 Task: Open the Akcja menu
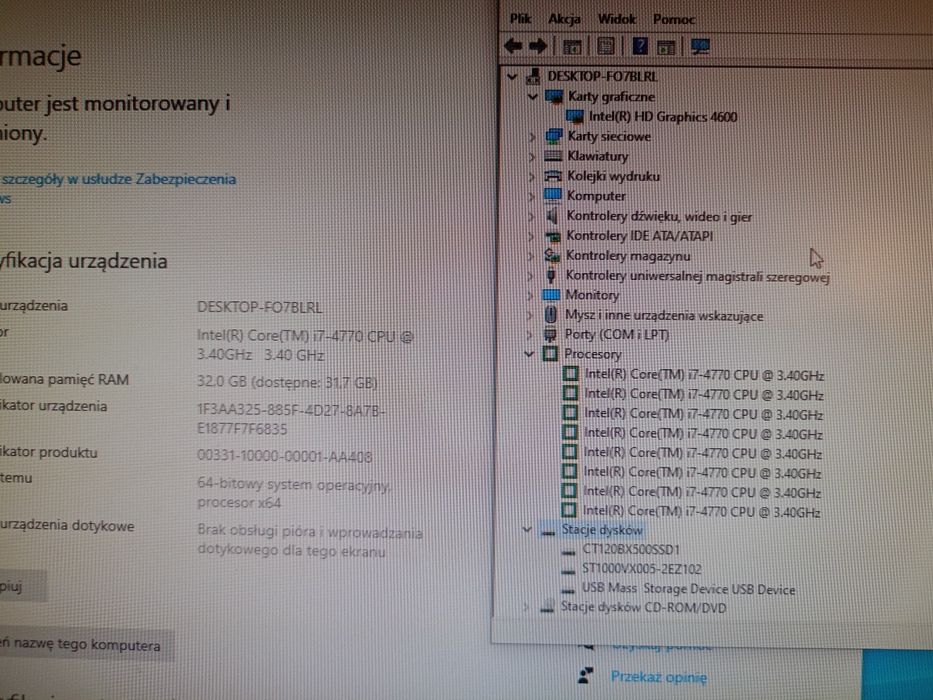[x=564, y=20]
